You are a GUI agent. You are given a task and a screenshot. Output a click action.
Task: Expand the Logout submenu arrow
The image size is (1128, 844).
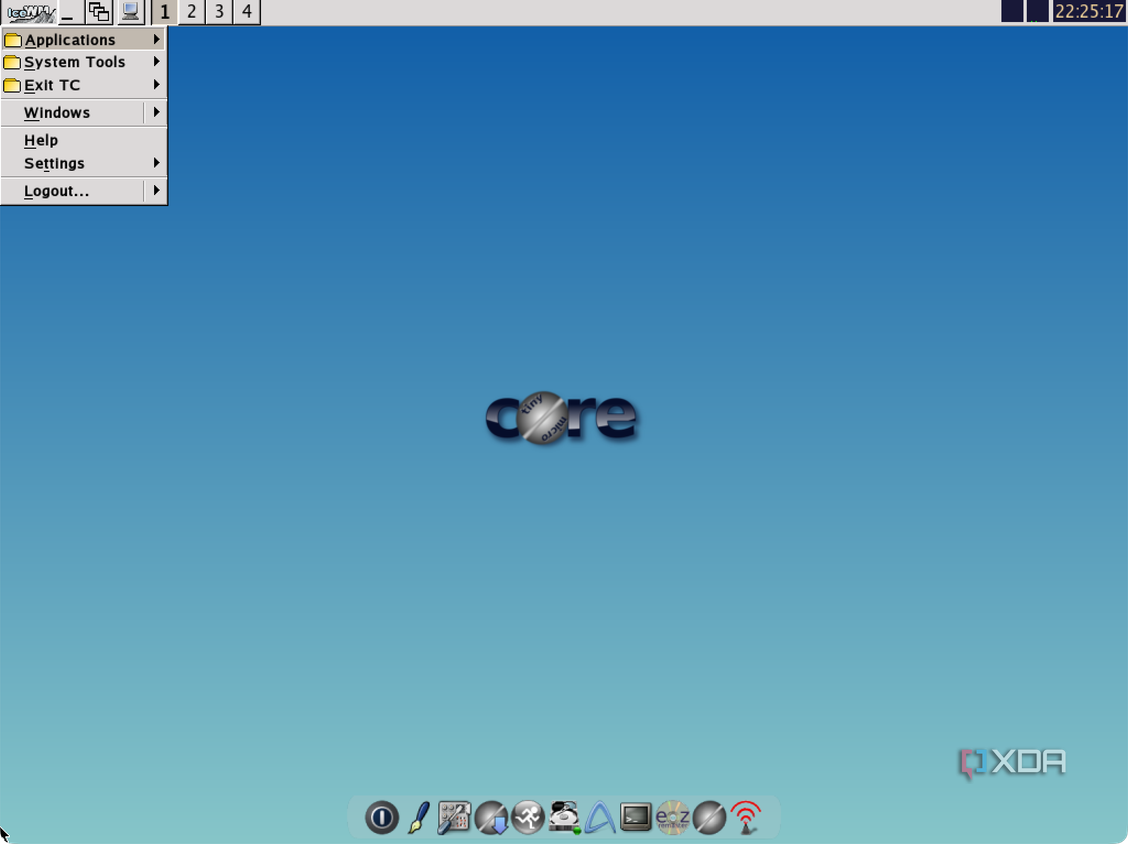point(156,191)
